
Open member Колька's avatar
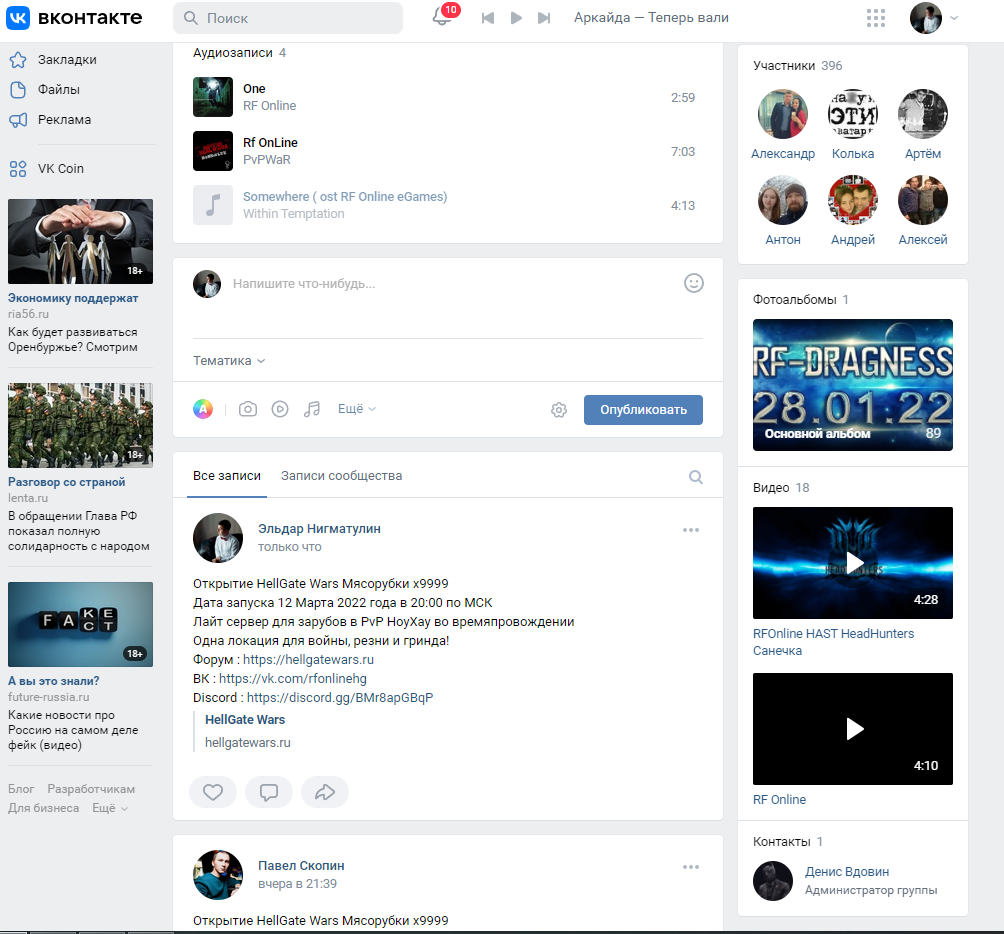(x=852, y=114)
